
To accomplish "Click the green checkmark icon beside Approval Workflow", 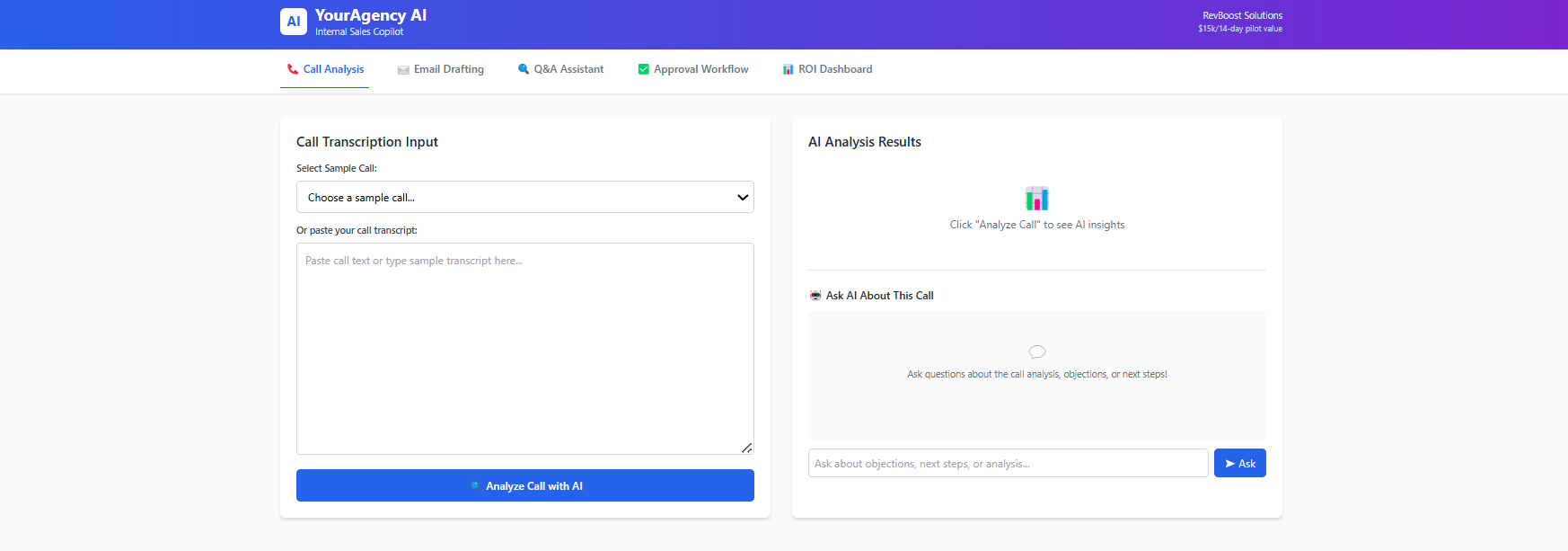I will (643, 69).
